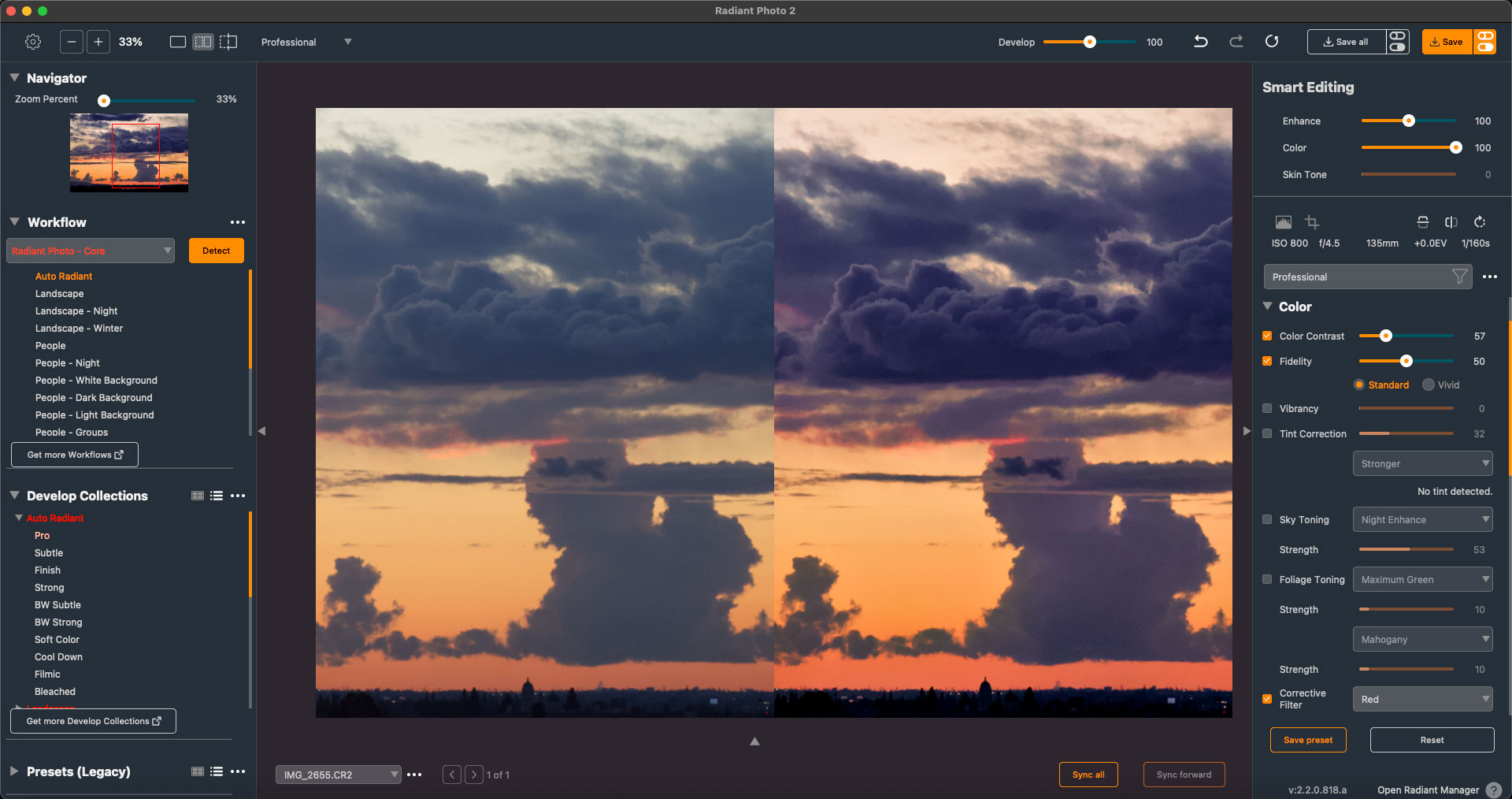Disable the Color Contrast checkbox
The image size is (1512, 799).
tap(1267, 336)
